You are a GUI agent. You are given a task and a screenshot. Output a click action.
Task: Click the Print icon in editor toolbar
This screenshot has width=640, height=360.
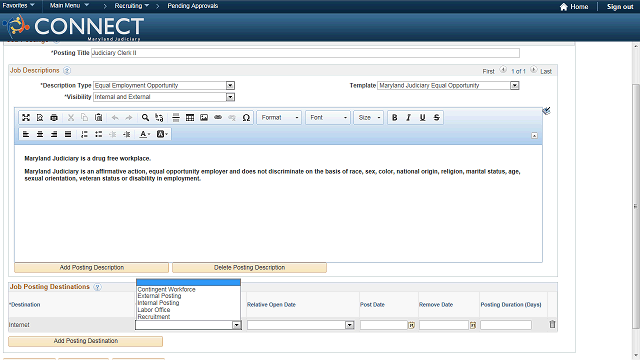(x=54, y=118)
